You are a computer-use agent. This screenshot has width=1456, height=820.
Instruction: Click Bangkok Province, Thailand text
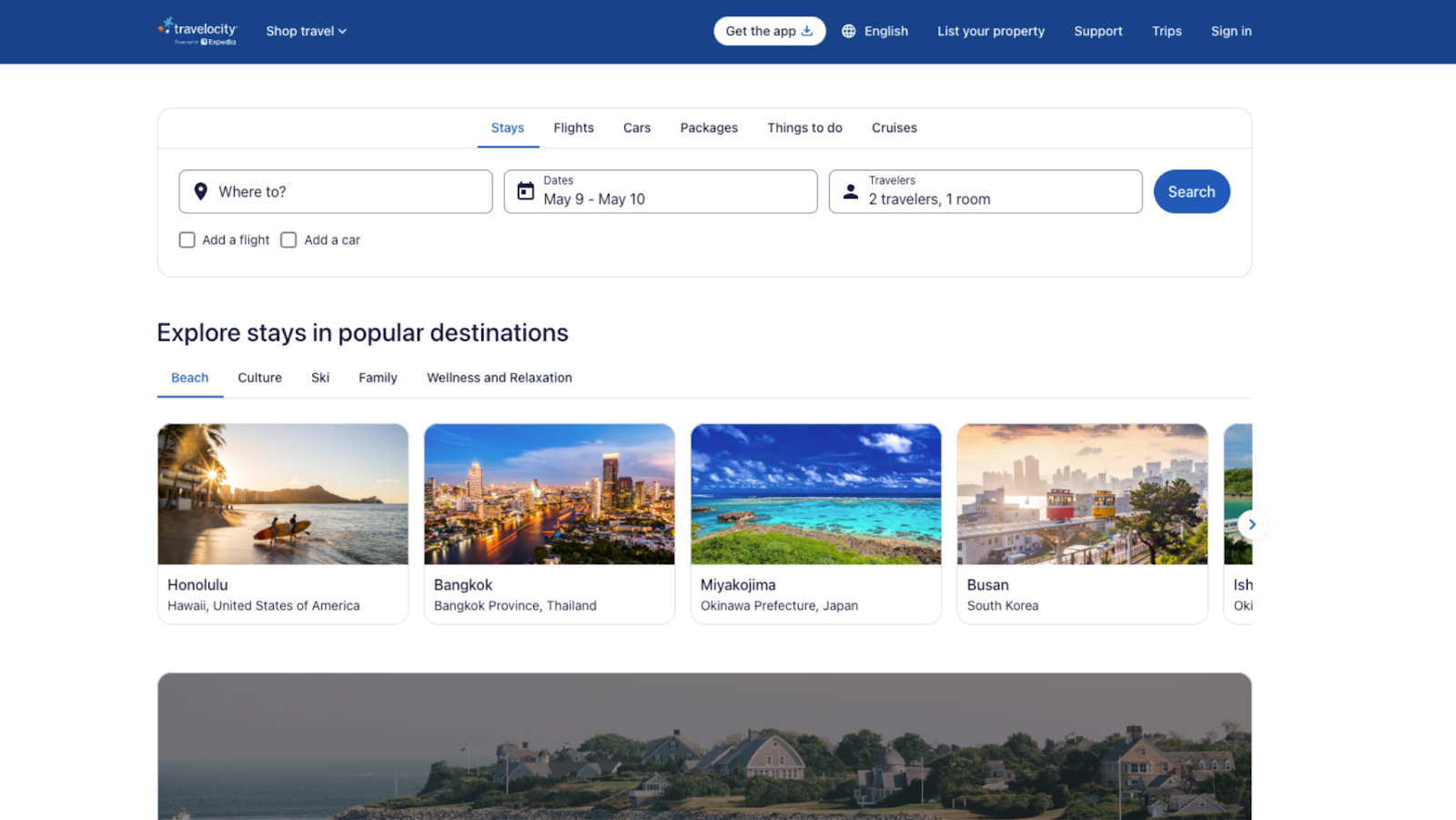[x=515, y=606]
